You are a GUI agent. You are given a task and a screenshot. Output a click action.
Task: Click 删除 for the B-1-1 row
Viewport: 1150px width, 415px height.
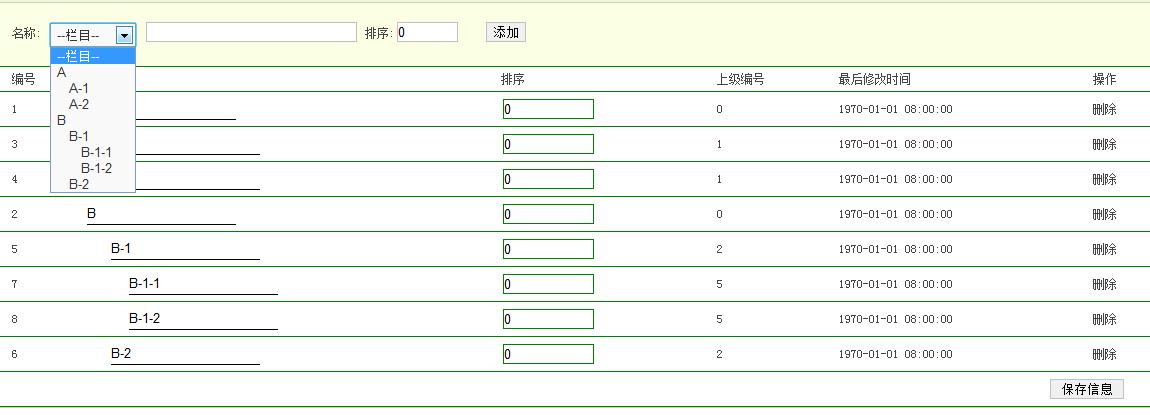click(x=1104, y=284)
